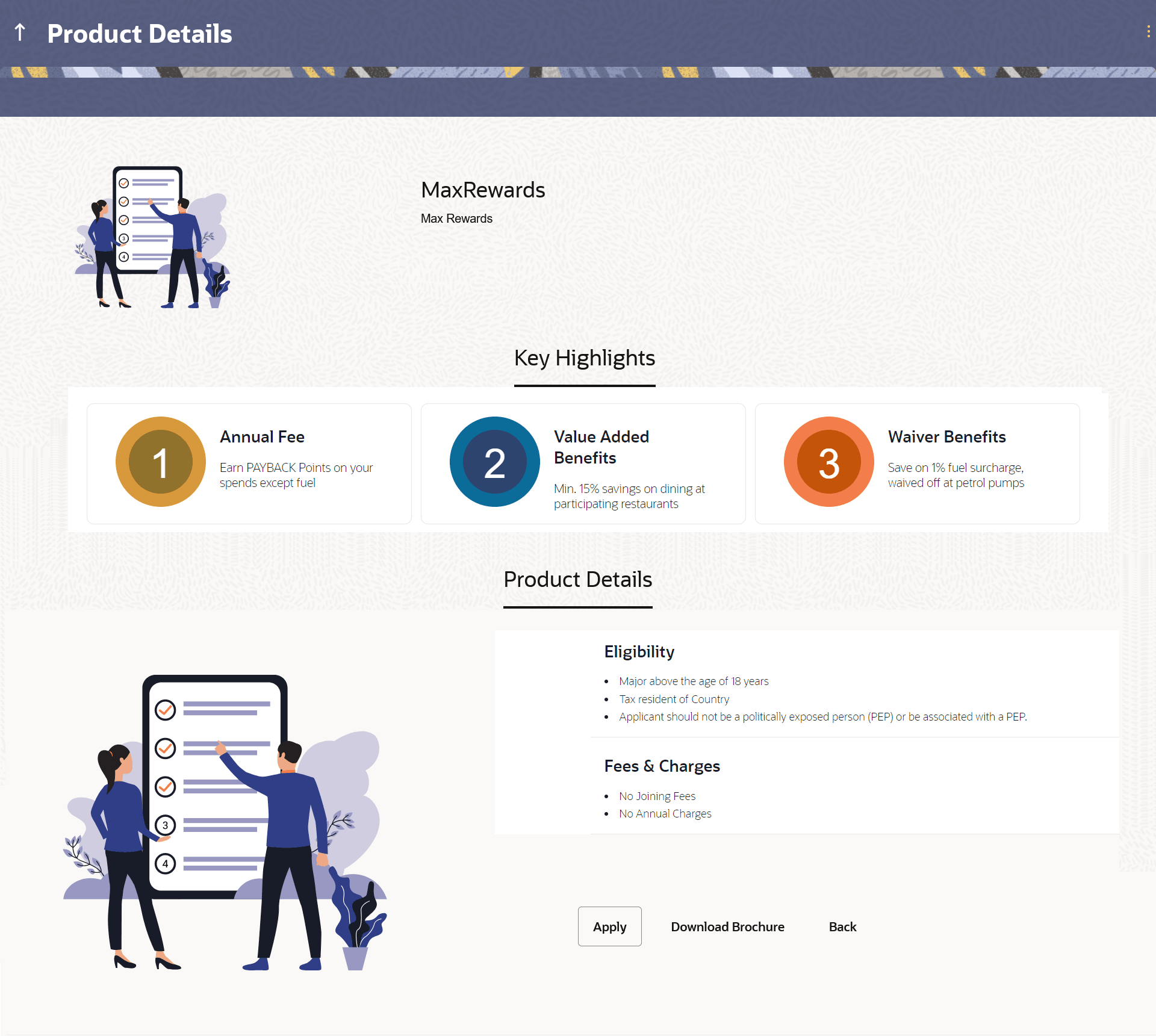Click the Back button
Image resolution: width=1156 pixels, height=1036 pixels.
(x=842, y=927)
